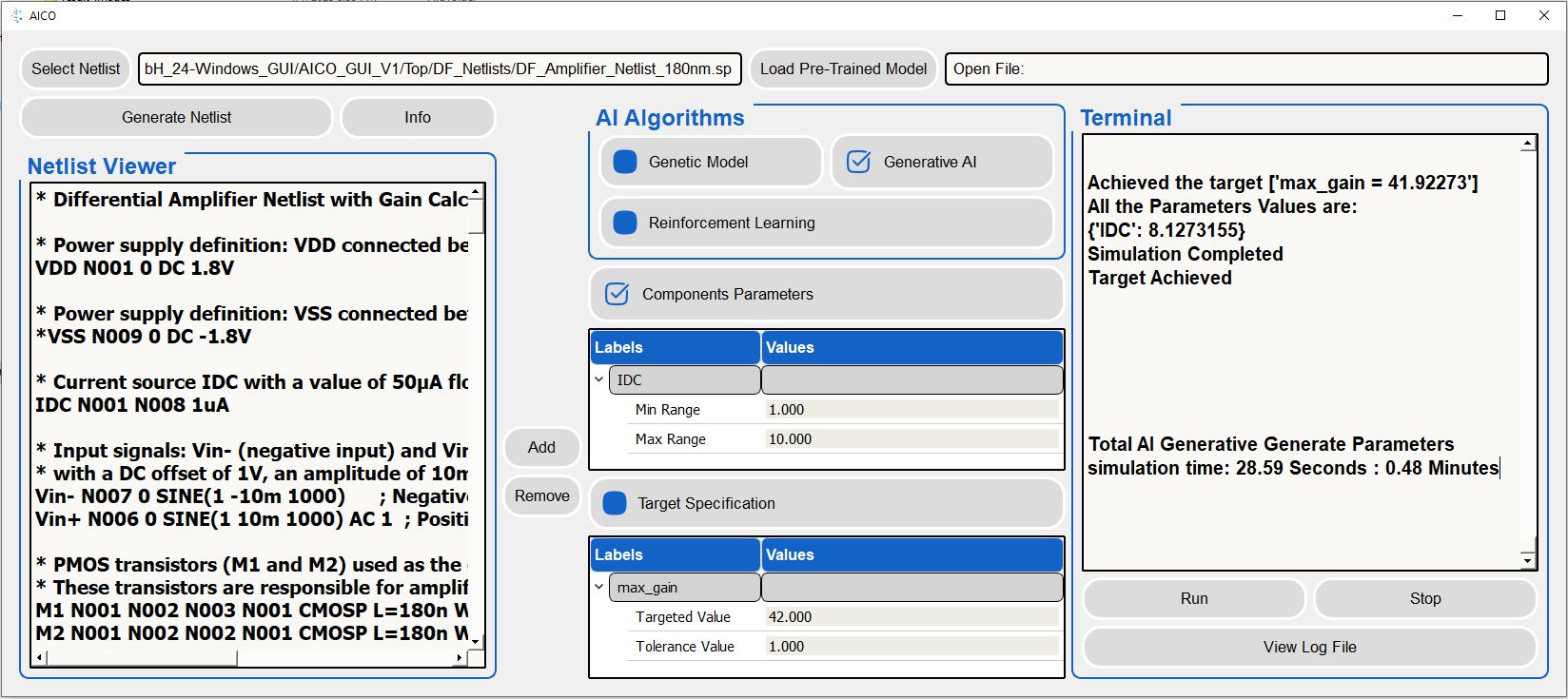Uncheck the Generative AI option
Viewport: 1568px width, 699px height.
click(x=858, y=162)
